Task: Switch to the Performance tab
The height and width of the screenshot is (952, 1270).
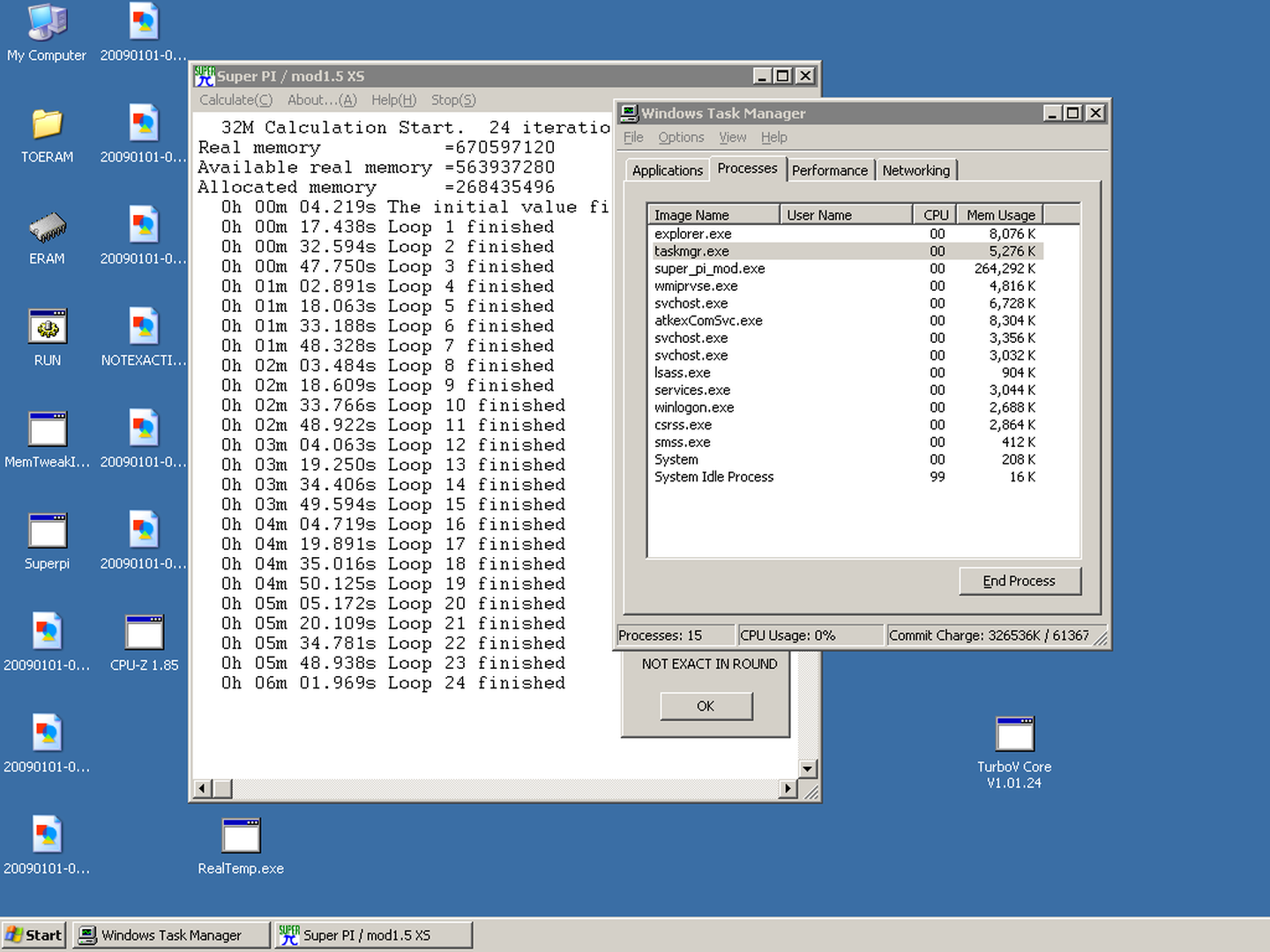Action: 829,170
